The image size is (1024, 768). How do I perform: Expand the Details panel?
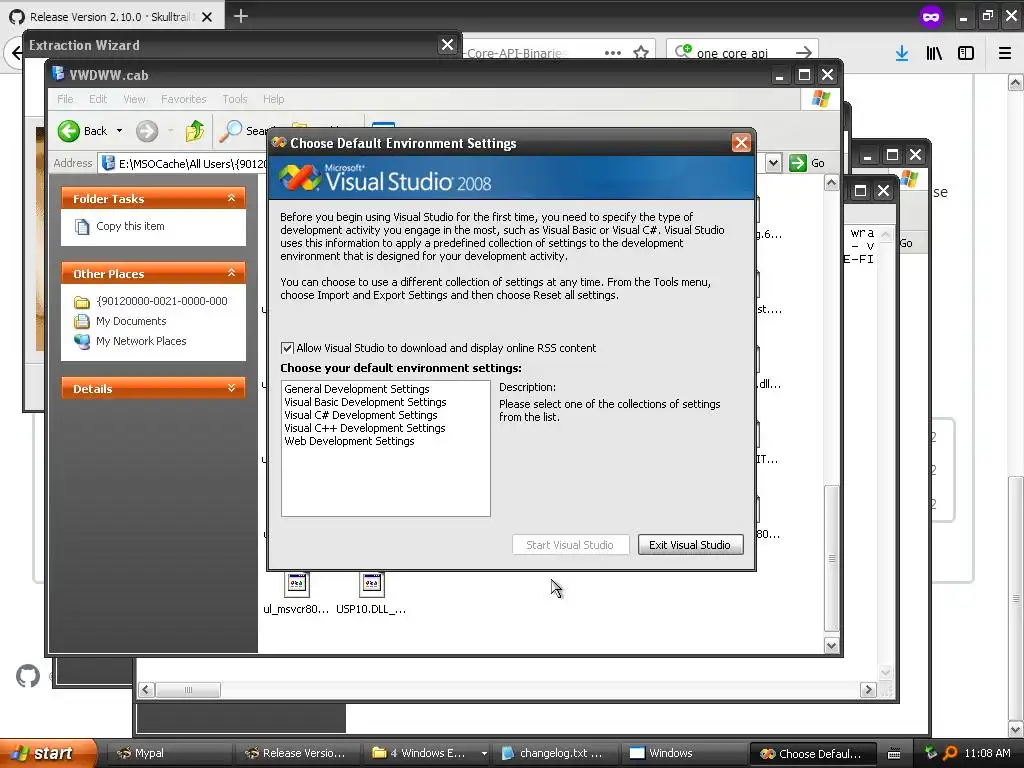coord(231,388)
